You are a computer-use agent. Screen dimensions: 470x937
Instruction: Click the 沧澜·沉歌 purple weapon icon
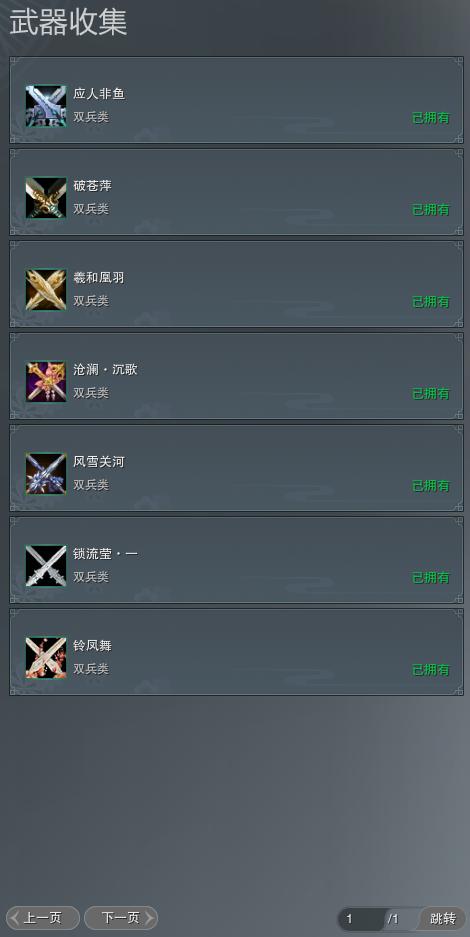46,382
